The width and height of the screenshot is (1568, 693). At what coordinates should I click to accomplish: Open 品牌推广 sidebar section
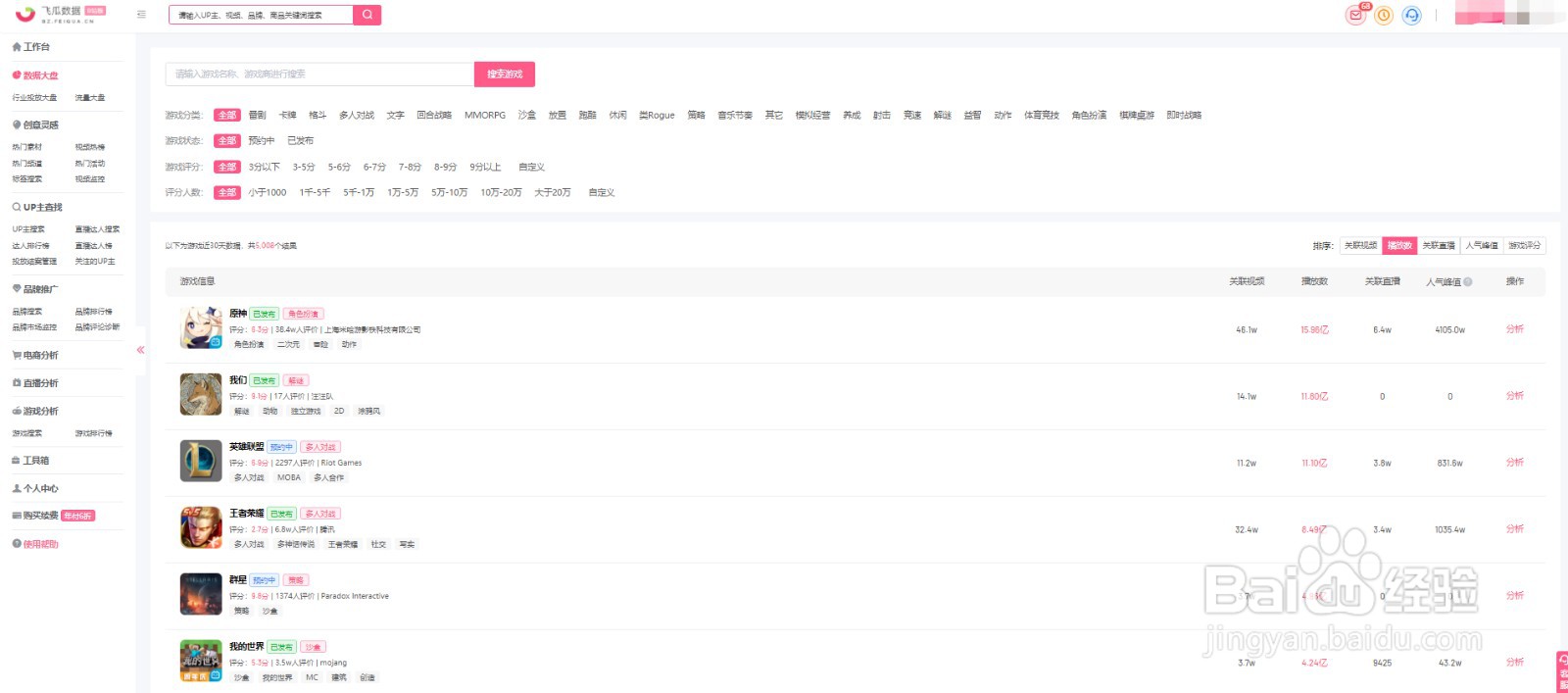click(x=35, y=289)
